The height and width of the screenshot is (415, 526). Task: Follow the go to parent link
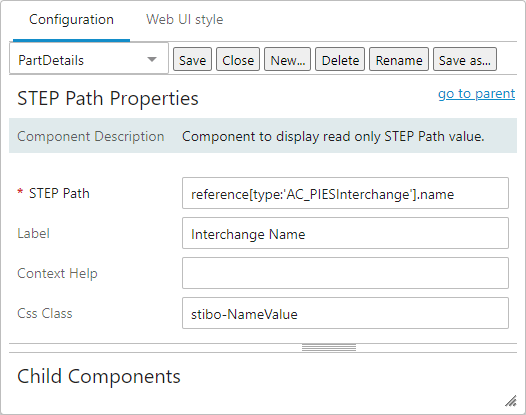point(476,94)
